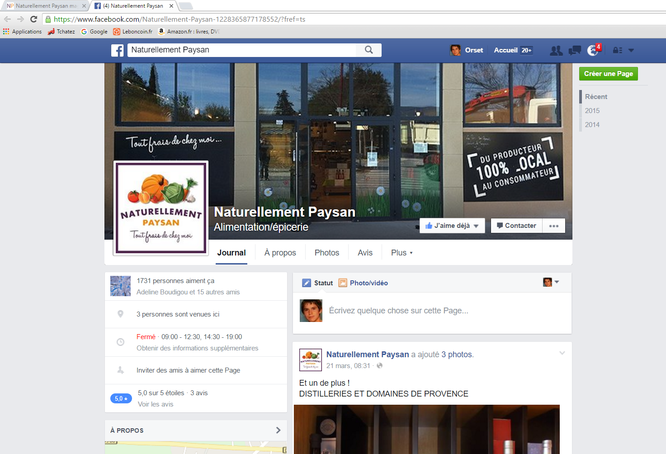Image resolution: width=666 pixels, height=454 pixels.
Task: Close the active Facebook browser tab
Action: click(x=171, y=6)
